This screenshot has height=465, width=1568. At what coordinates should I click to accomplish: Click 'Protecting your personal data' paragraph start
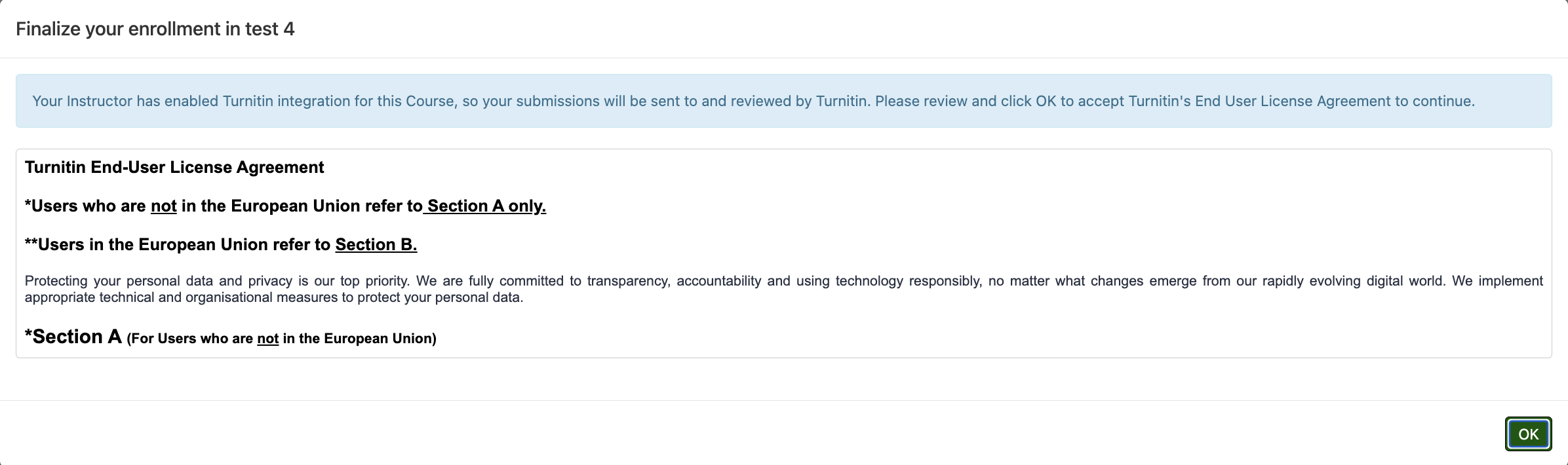point(118,281)
